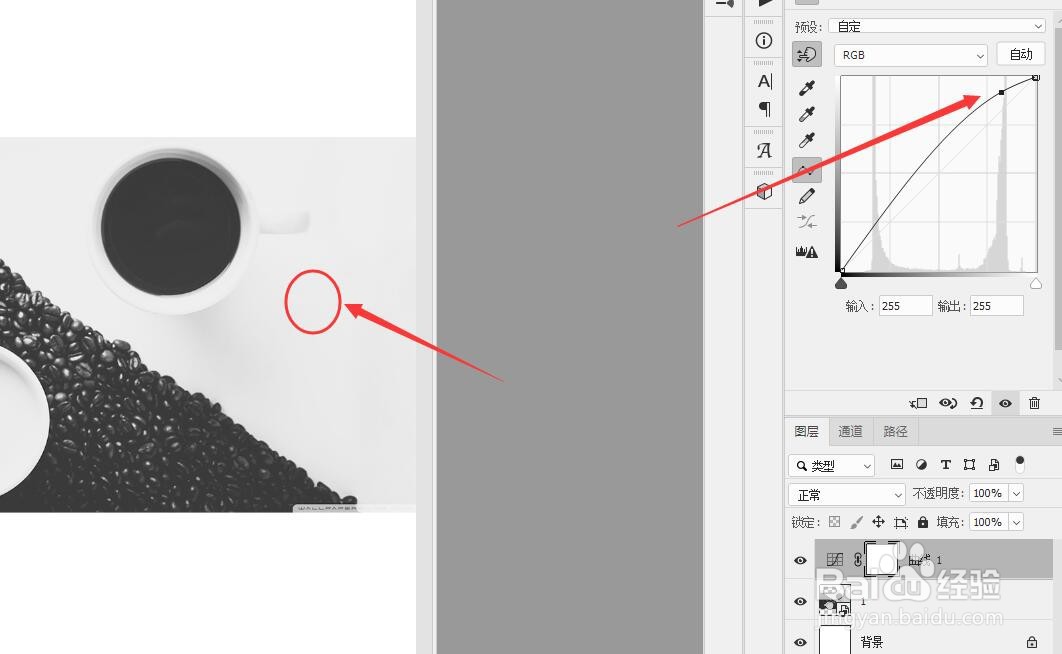This screenshot has width=1062, height=654.
Task: Click the 自动 auto button
Action: pos(1021,54)
